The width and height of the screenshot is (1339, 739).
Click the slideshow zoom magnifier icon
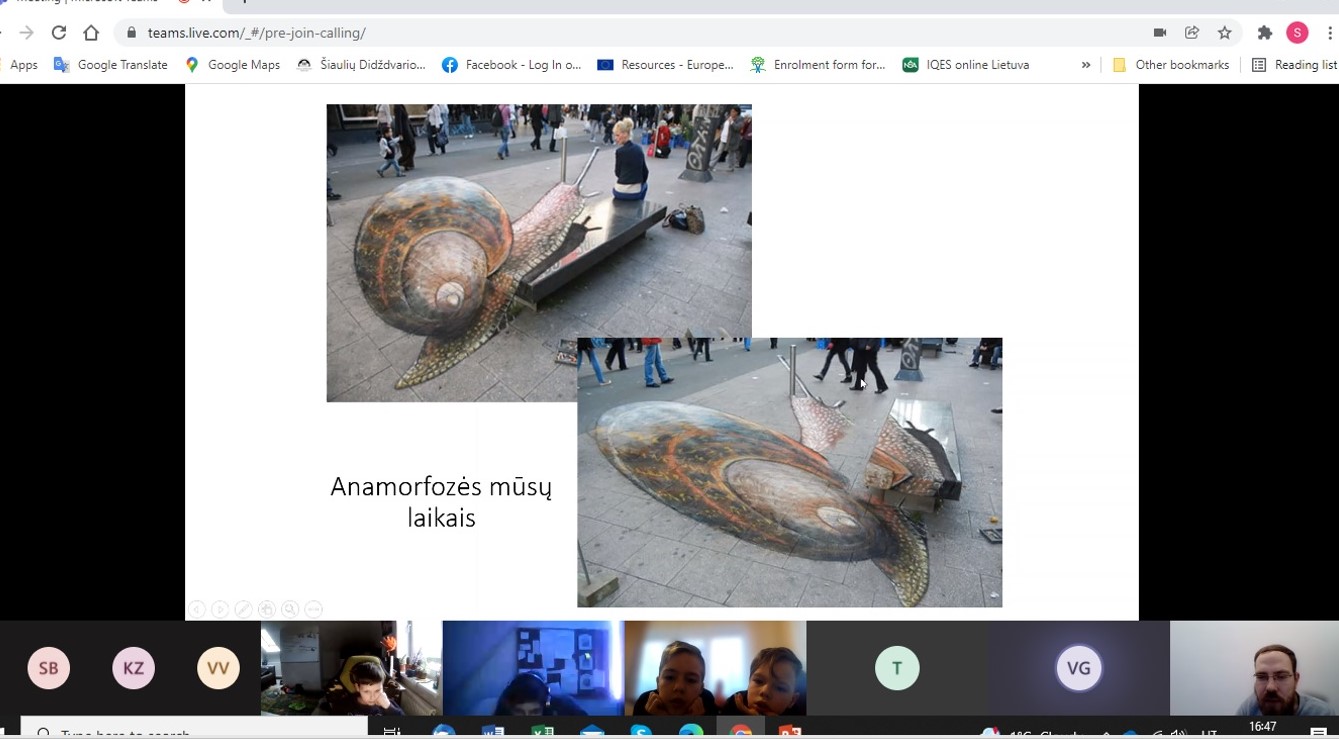coord(290,609)
